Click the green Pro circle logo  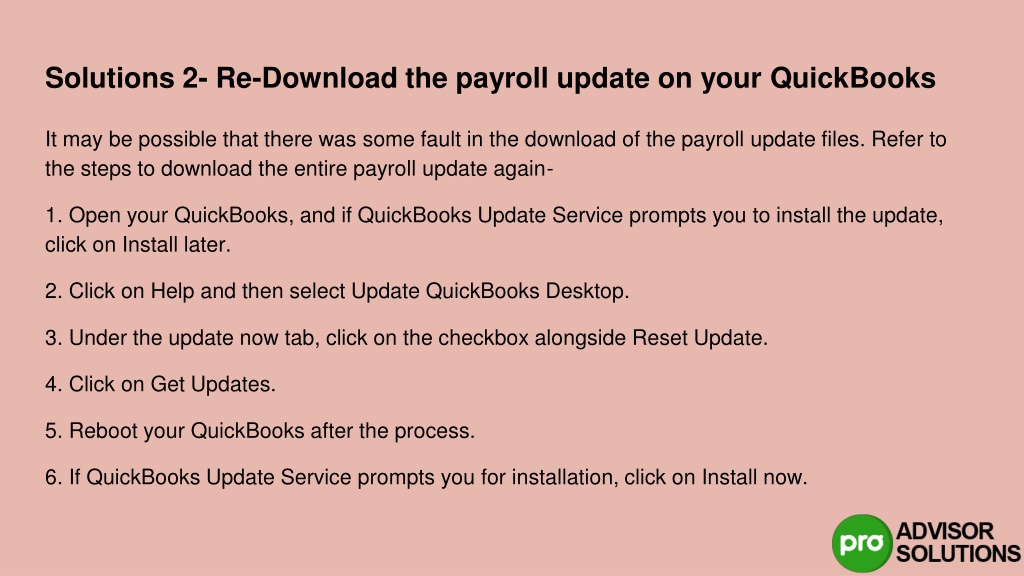coord(861,543)
